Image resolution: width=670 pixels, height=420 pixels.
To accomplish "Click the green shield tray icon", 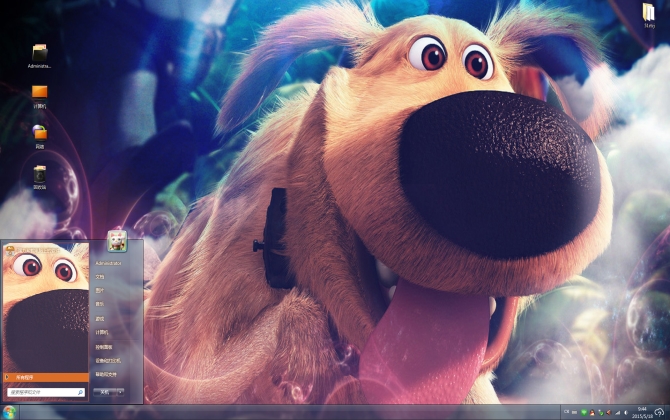I will point(584,412).
